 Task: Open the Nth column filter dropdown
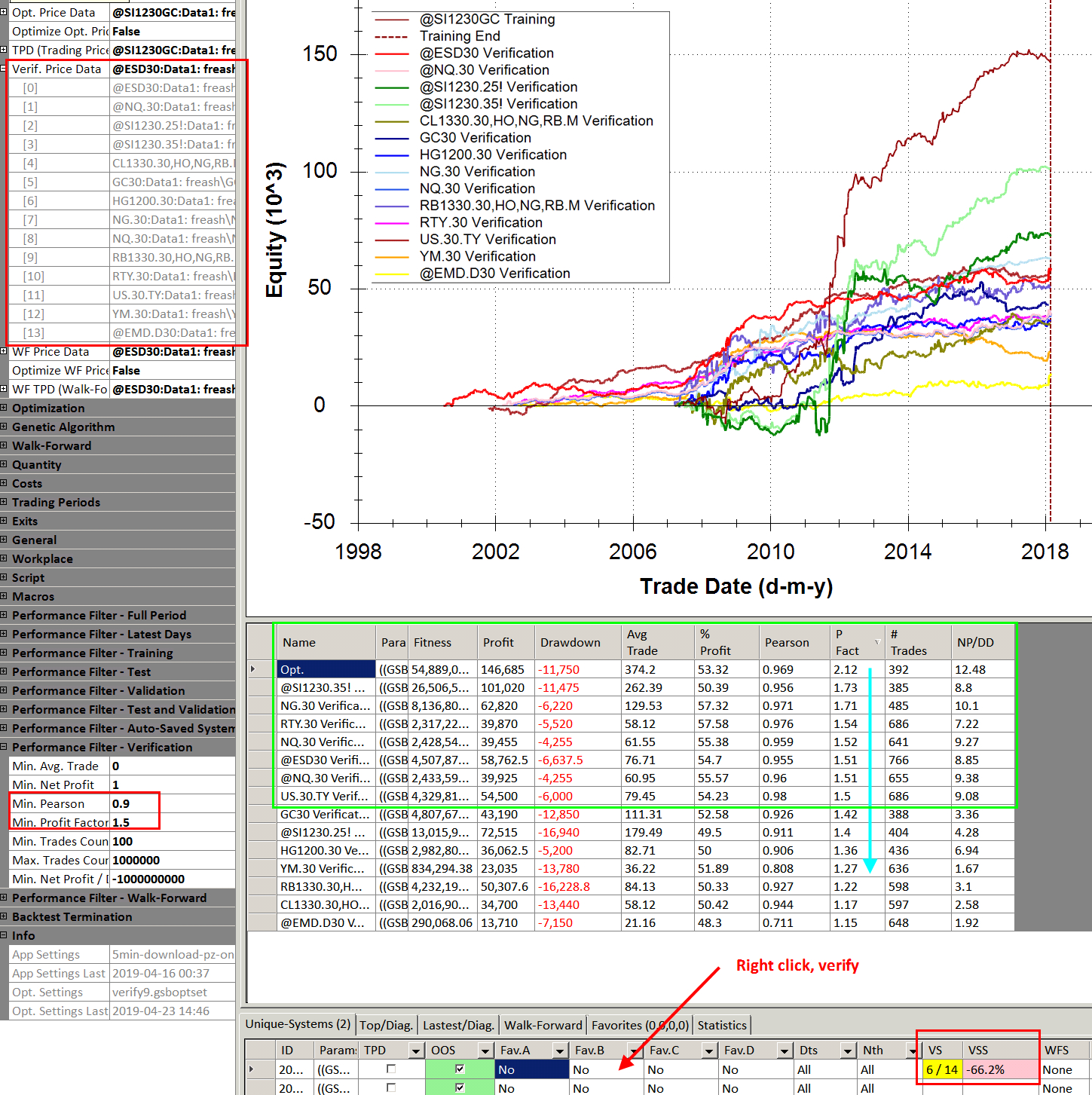(912, 1051)
